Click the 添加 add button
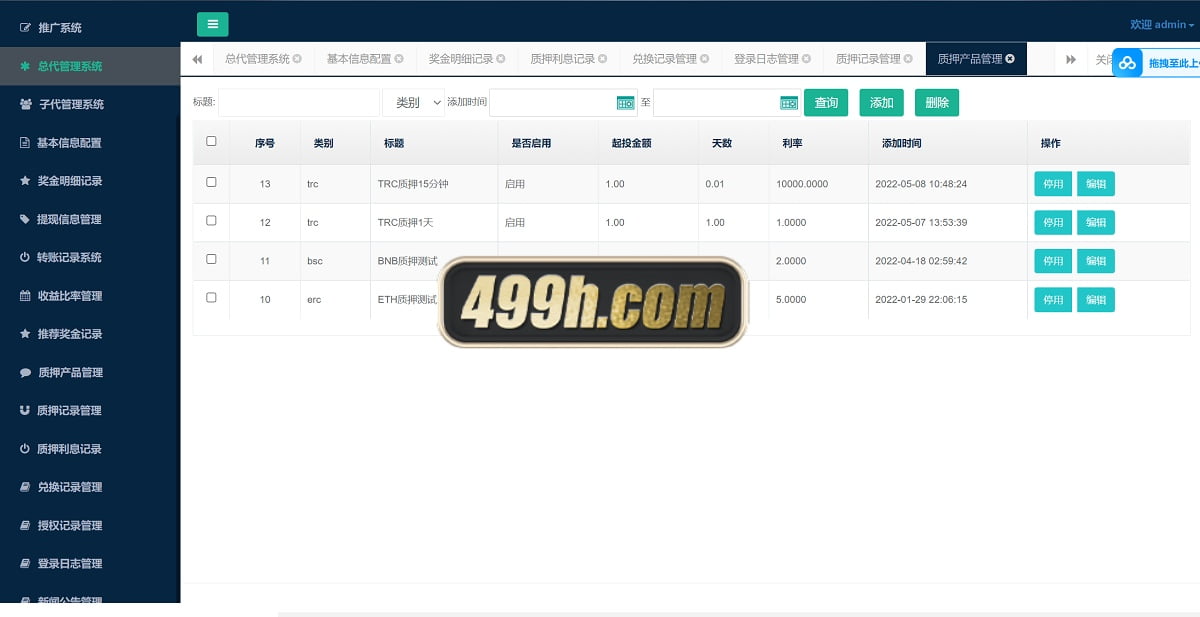The image size is (1200, 617). pyautogui.click(x=881, y=103)
